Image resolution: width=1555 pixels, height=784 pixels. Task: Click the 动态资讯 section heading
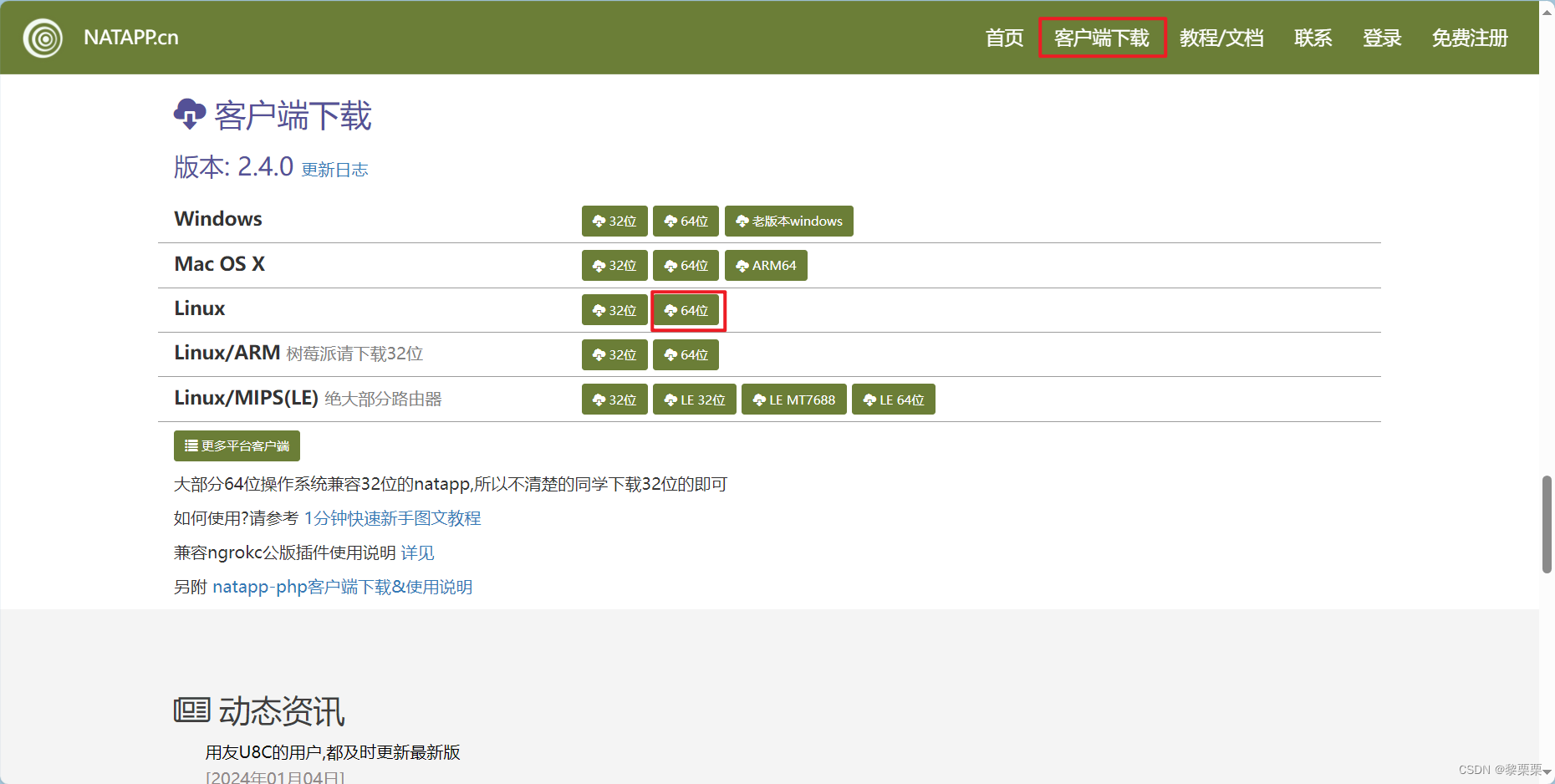(282, 711)
